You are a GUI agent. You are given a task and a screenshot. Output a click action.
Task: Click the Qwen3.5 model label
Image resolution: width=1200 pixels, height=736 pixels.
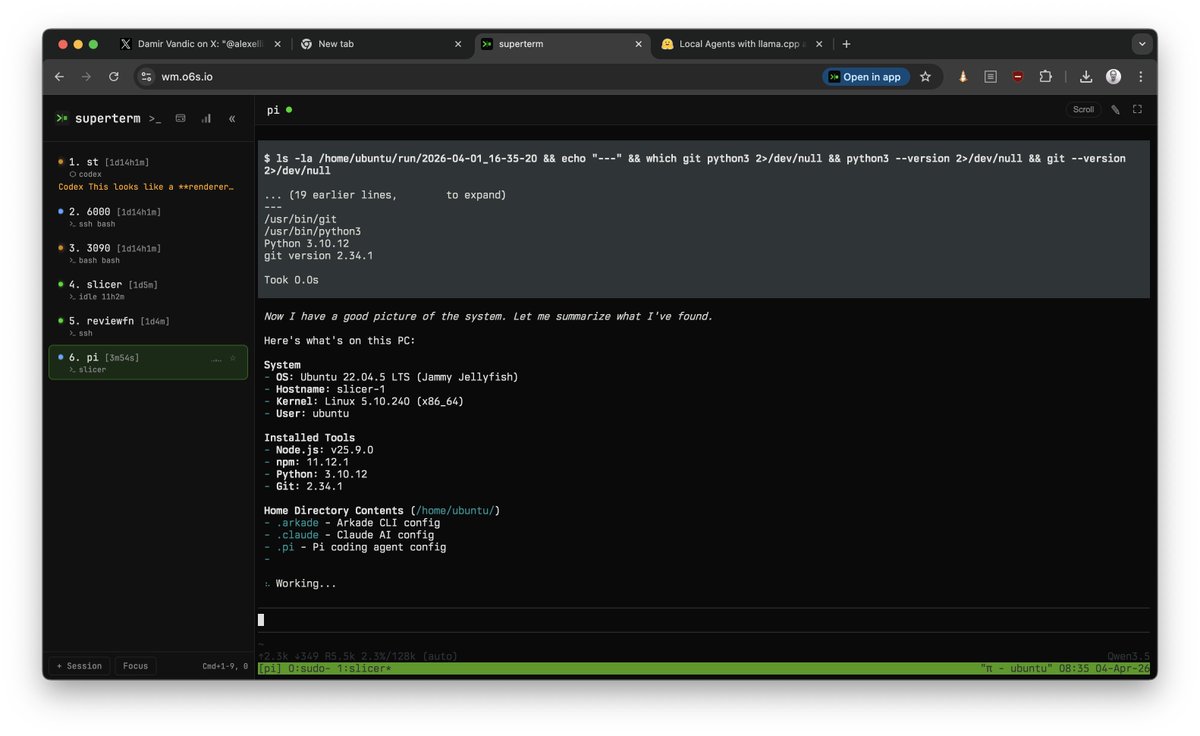click(x=1127, y=656)
